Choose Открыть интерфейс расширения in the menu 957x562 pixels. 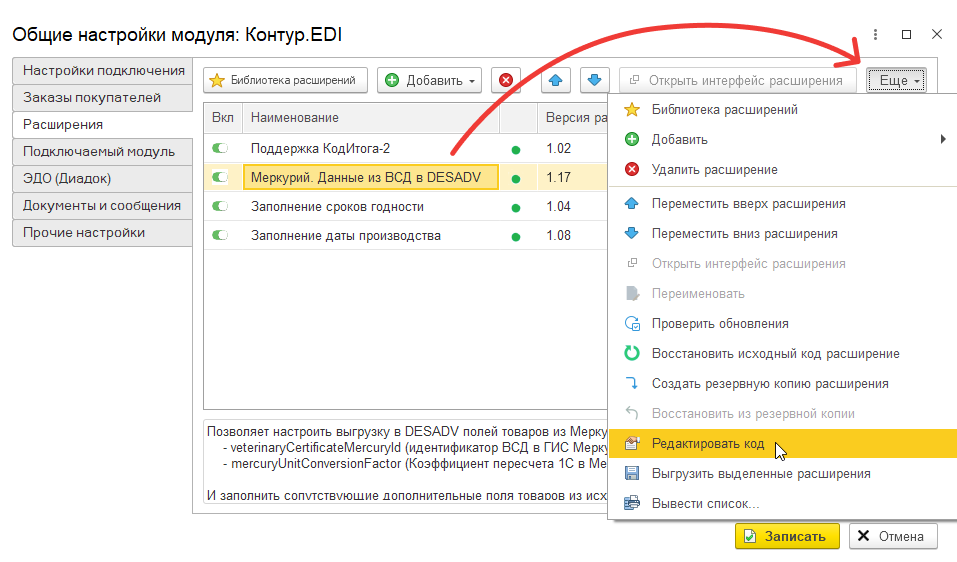[782, 264]
